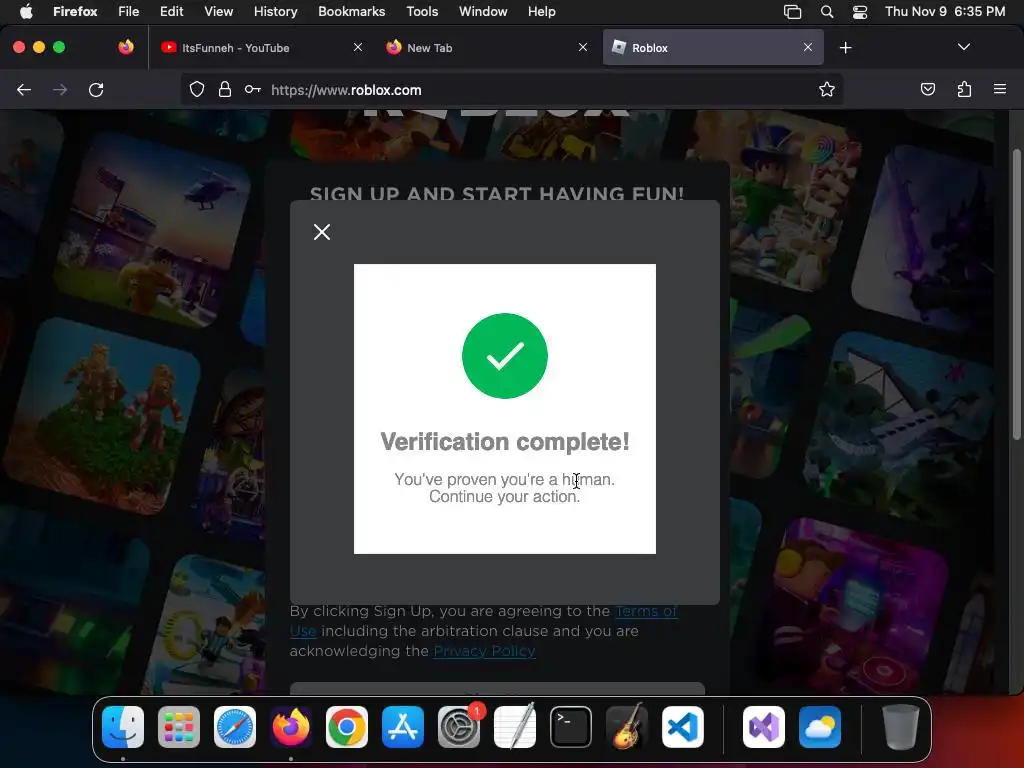
Task: Open tracking protection shield icon
Action: 197,89
